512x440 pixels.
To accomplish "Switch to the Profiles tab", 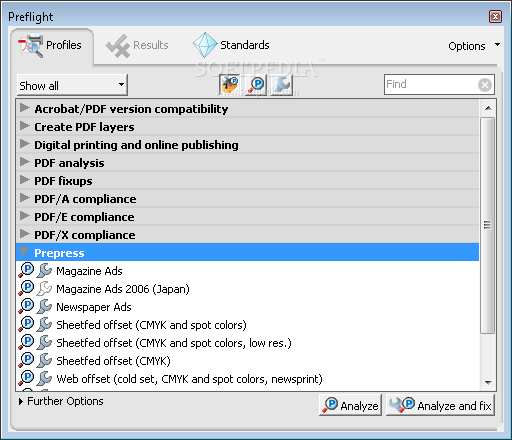I will pyautogui.click(x=52, y=45).
